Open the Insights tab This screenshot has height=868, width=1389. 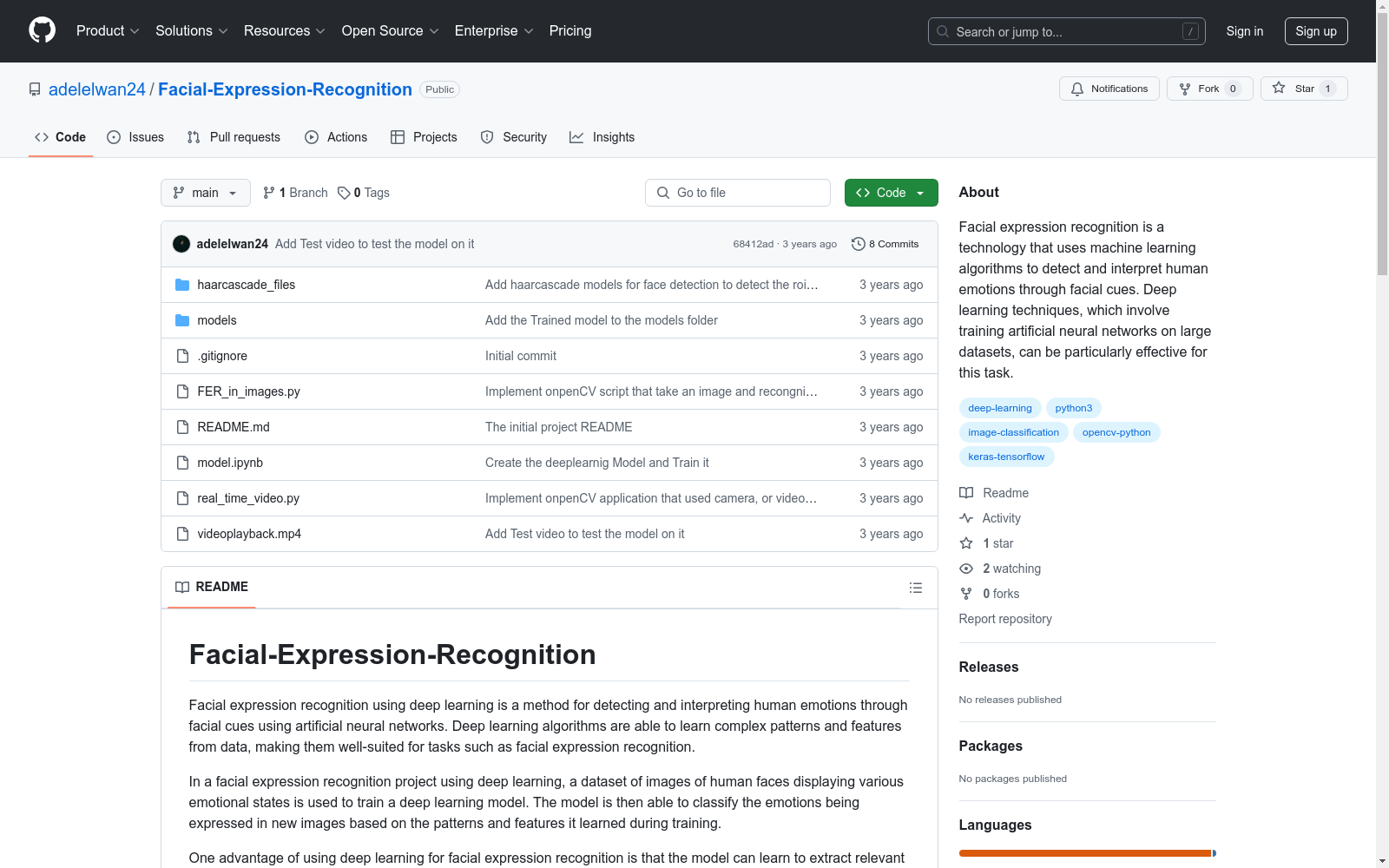click(602, 137)
